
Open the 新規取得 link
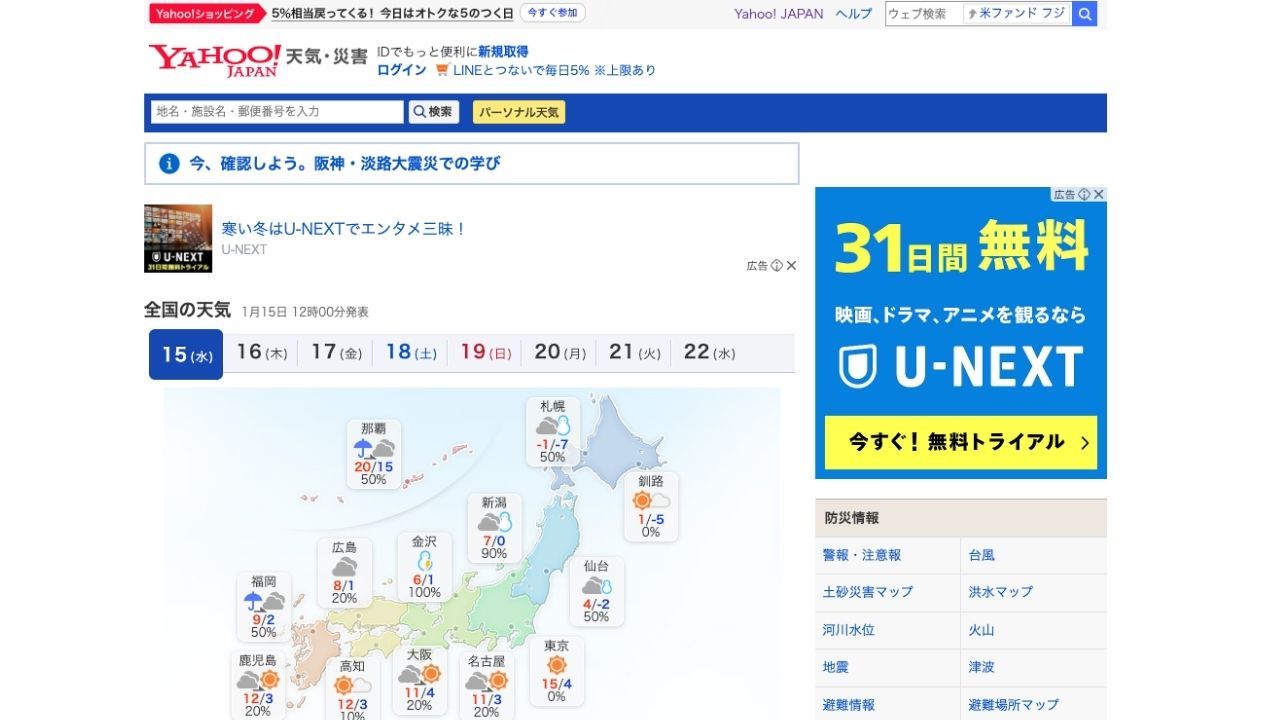pyautogui.click(x=503, y=51)
